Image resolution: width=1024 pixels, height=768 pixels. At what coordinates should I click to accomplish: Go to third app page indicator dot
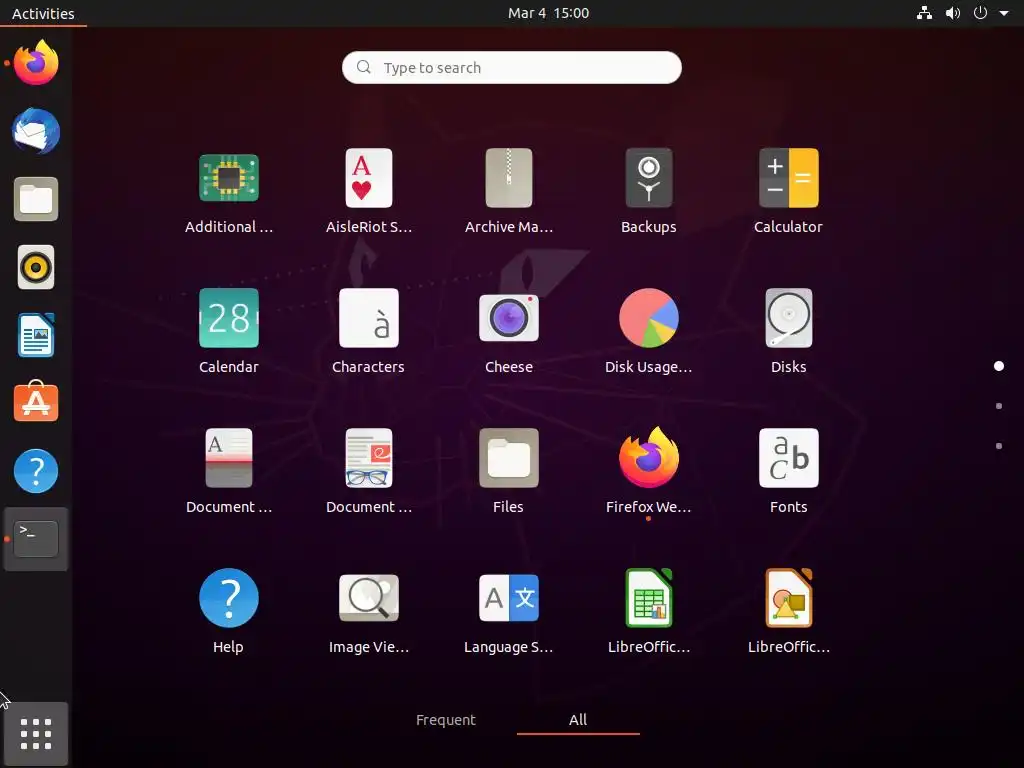(999, 446)
